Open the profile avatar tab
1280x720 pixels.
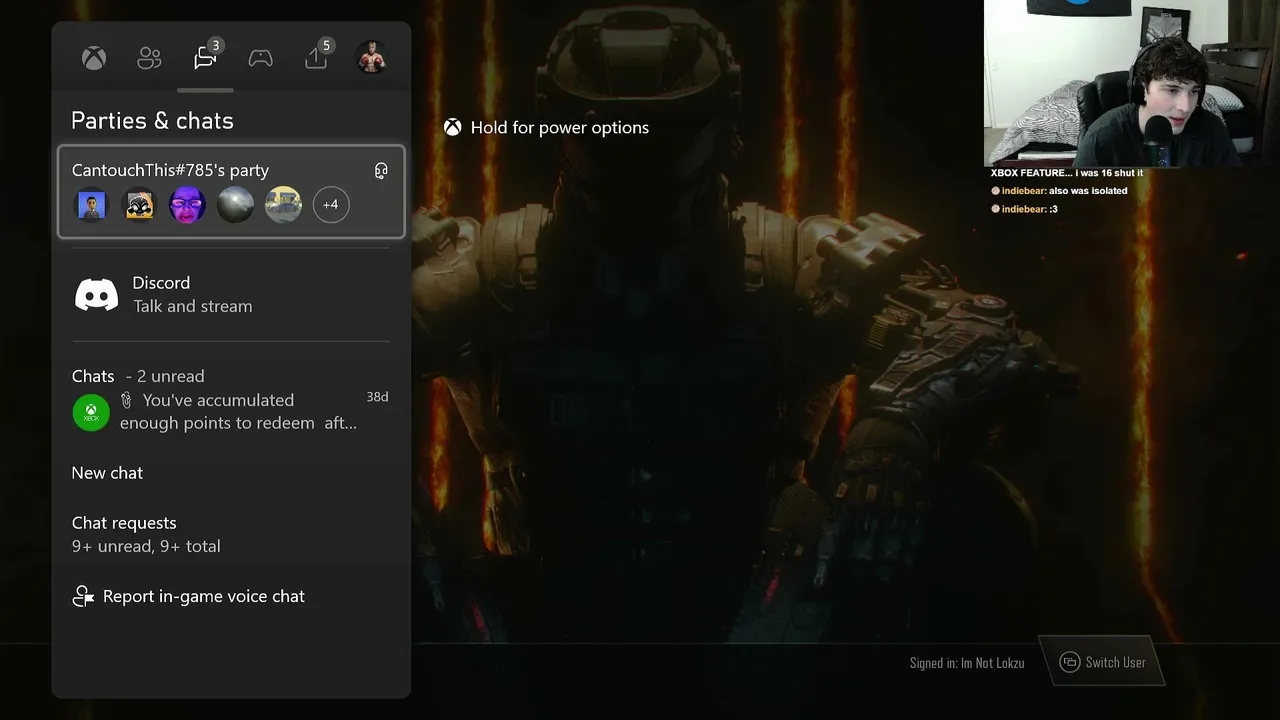click(x=372, y=59)
